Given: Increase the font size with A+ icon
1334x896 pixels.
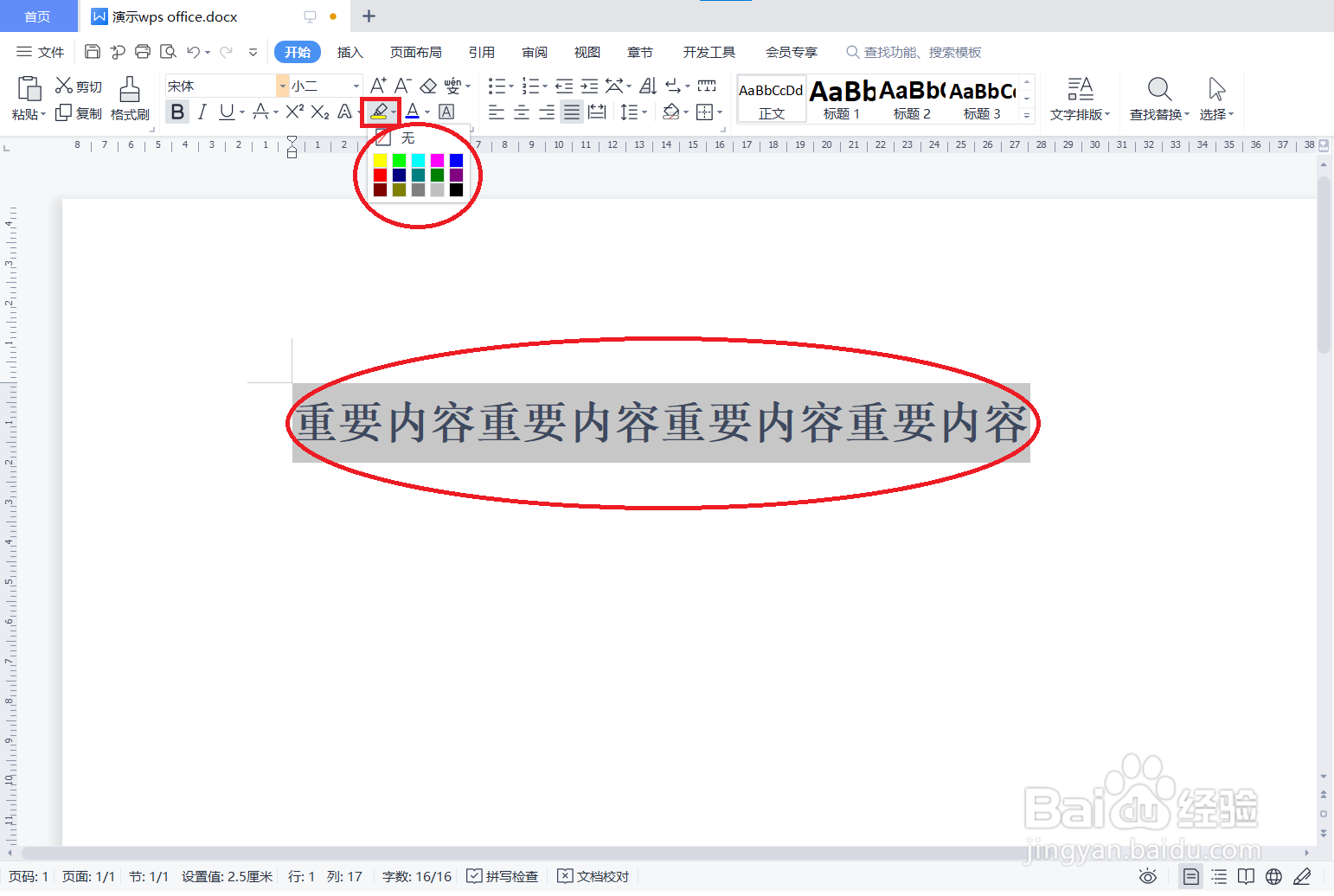Looking at the screenshot, I should click(377, 85).
